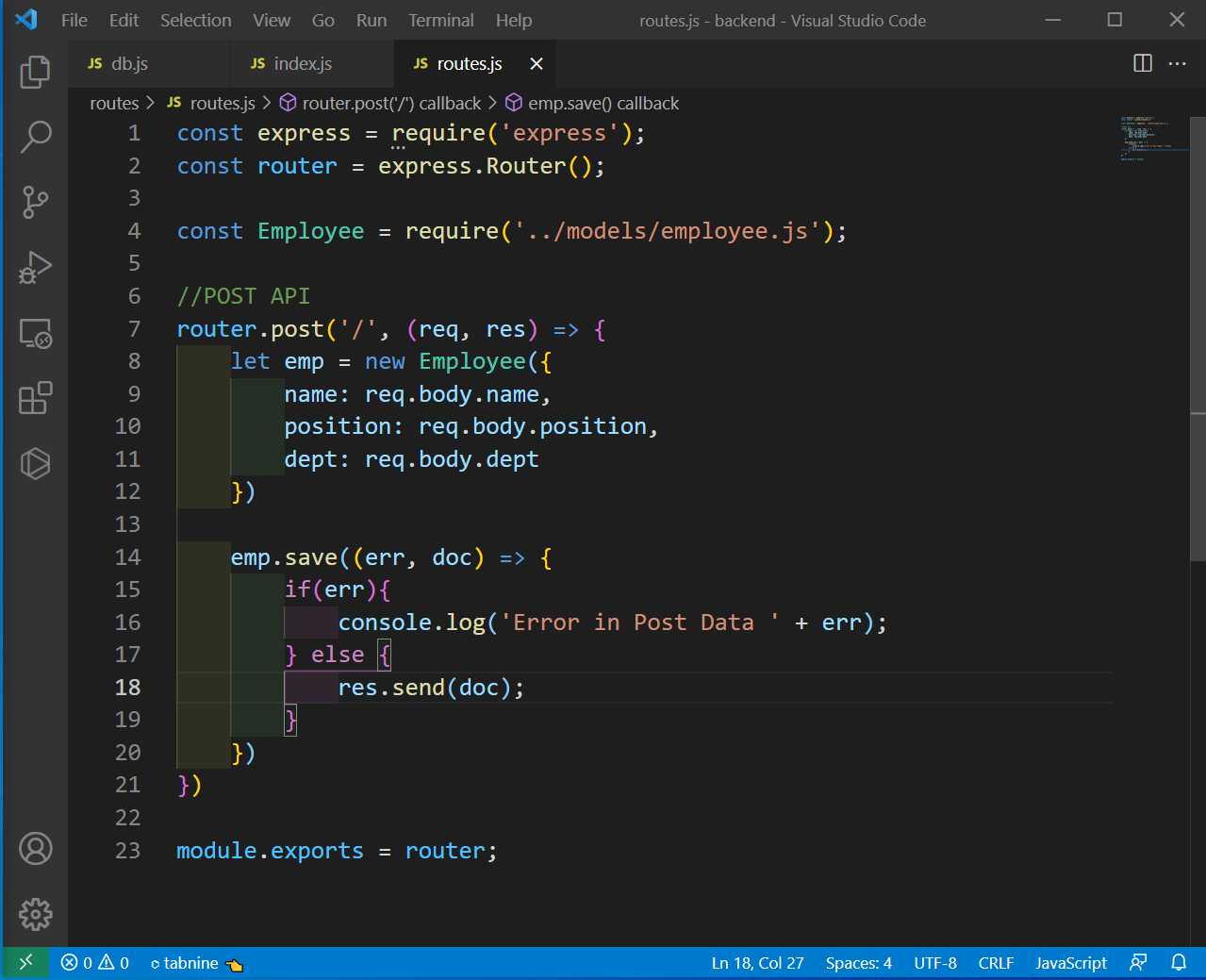Click line number 7 in gutter
1206x980 pixels.
[x=134, y=329]
